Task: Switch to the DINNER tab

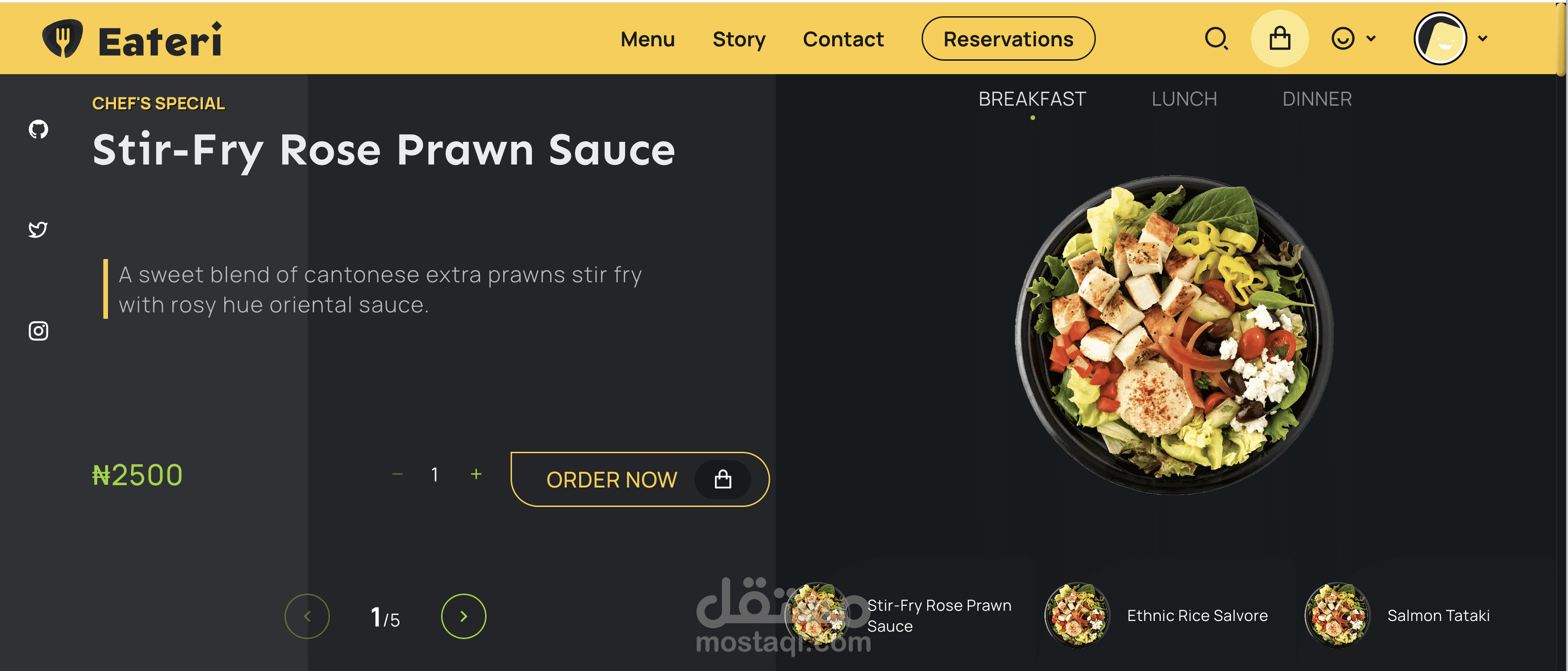Action: tap(1317, 99)
